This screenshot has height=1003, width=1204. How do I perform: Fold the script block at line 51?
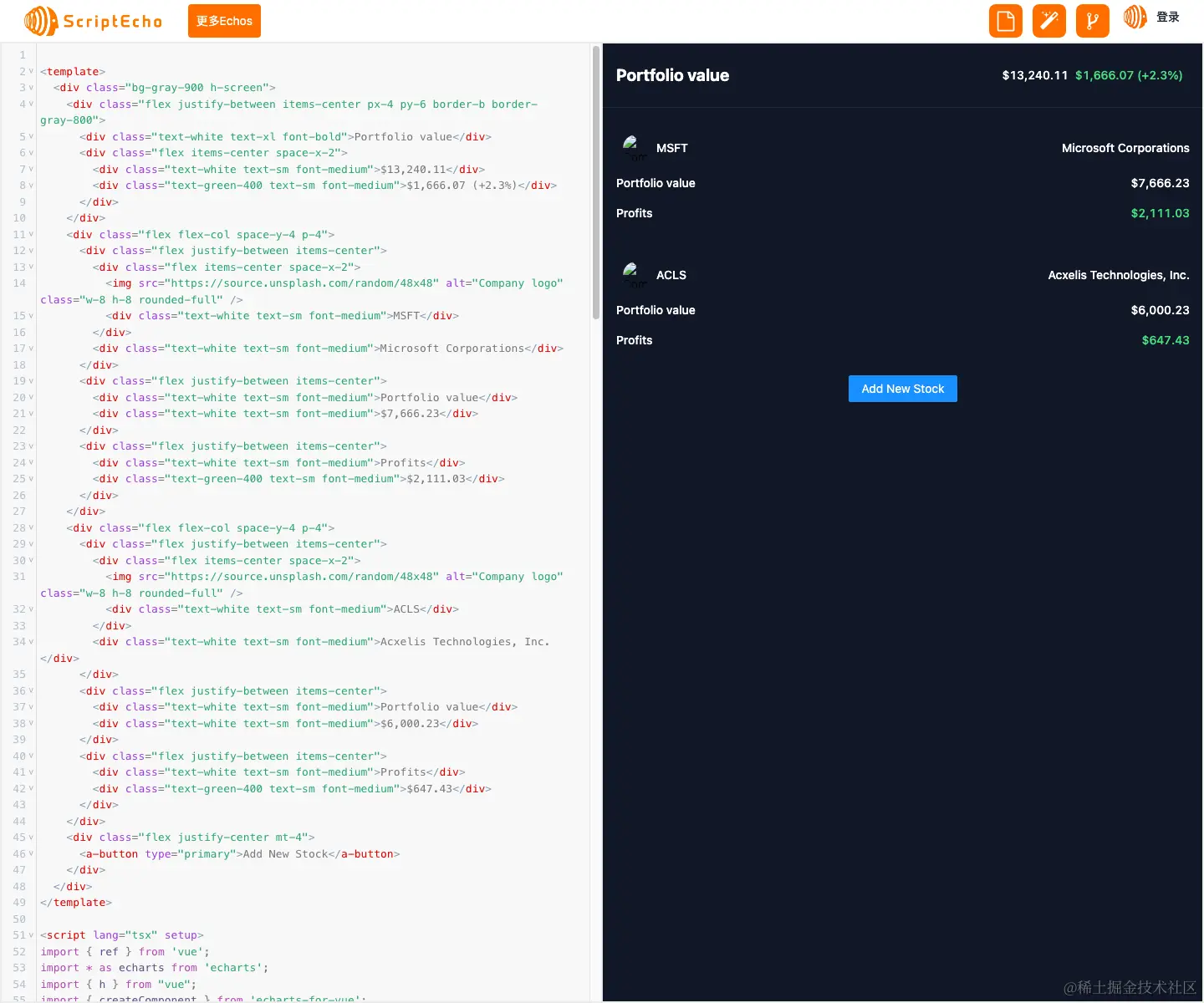click(x=32, y=935)
